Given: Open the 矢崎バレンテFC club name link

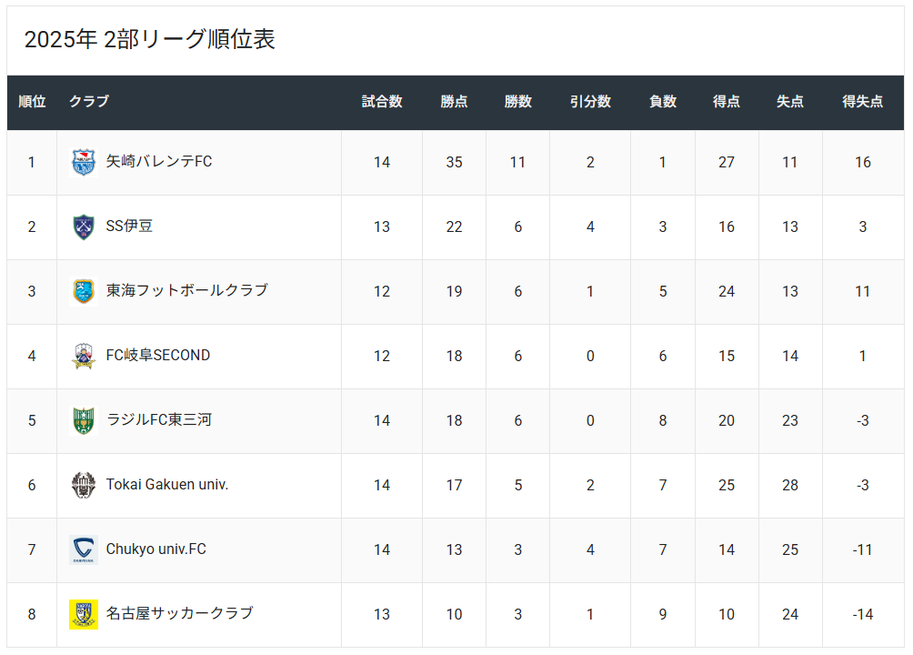Looking at the screenshot, I should click(159, 161).
